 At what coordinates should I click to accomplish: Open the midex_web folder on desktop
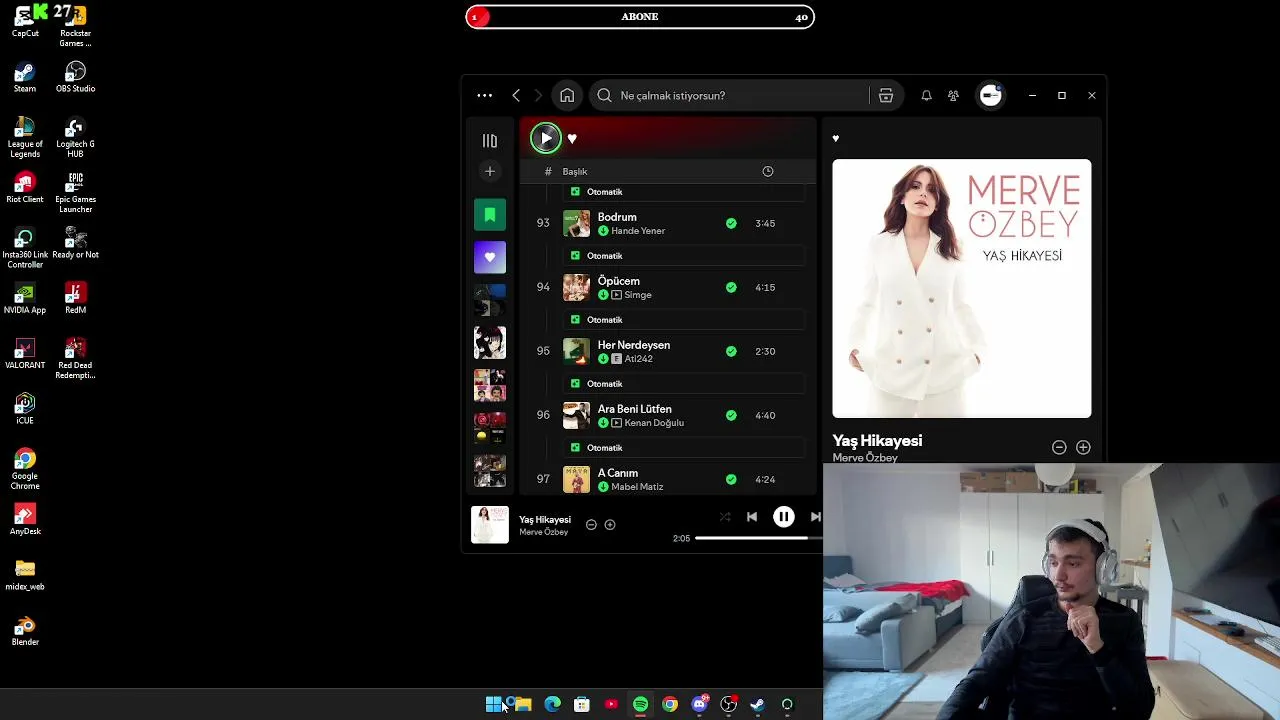pyautogui.click(x=25, y=575)
